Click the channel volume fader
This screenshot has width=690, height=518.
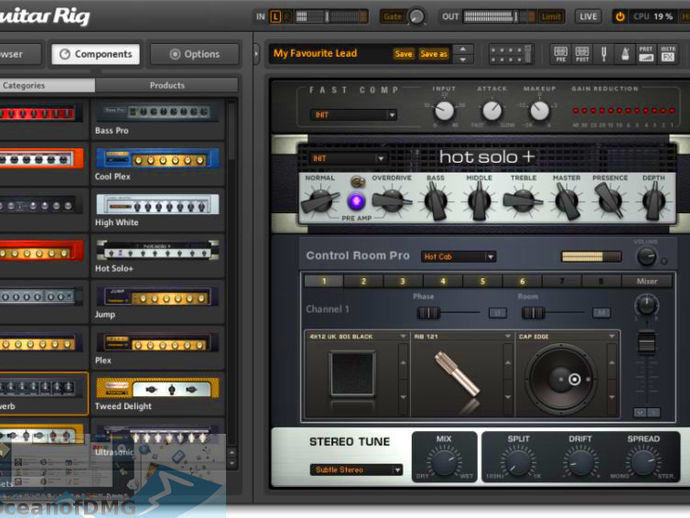(x=646, y=343)
